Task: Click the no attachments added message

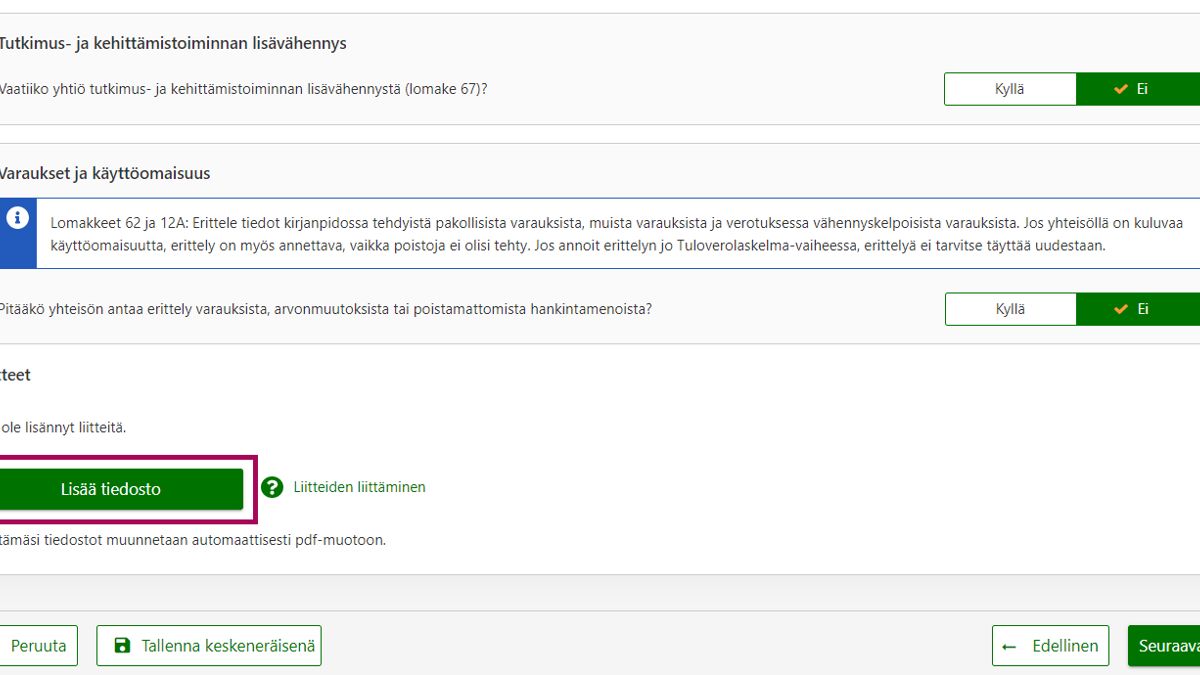Action: click(63, 427)
